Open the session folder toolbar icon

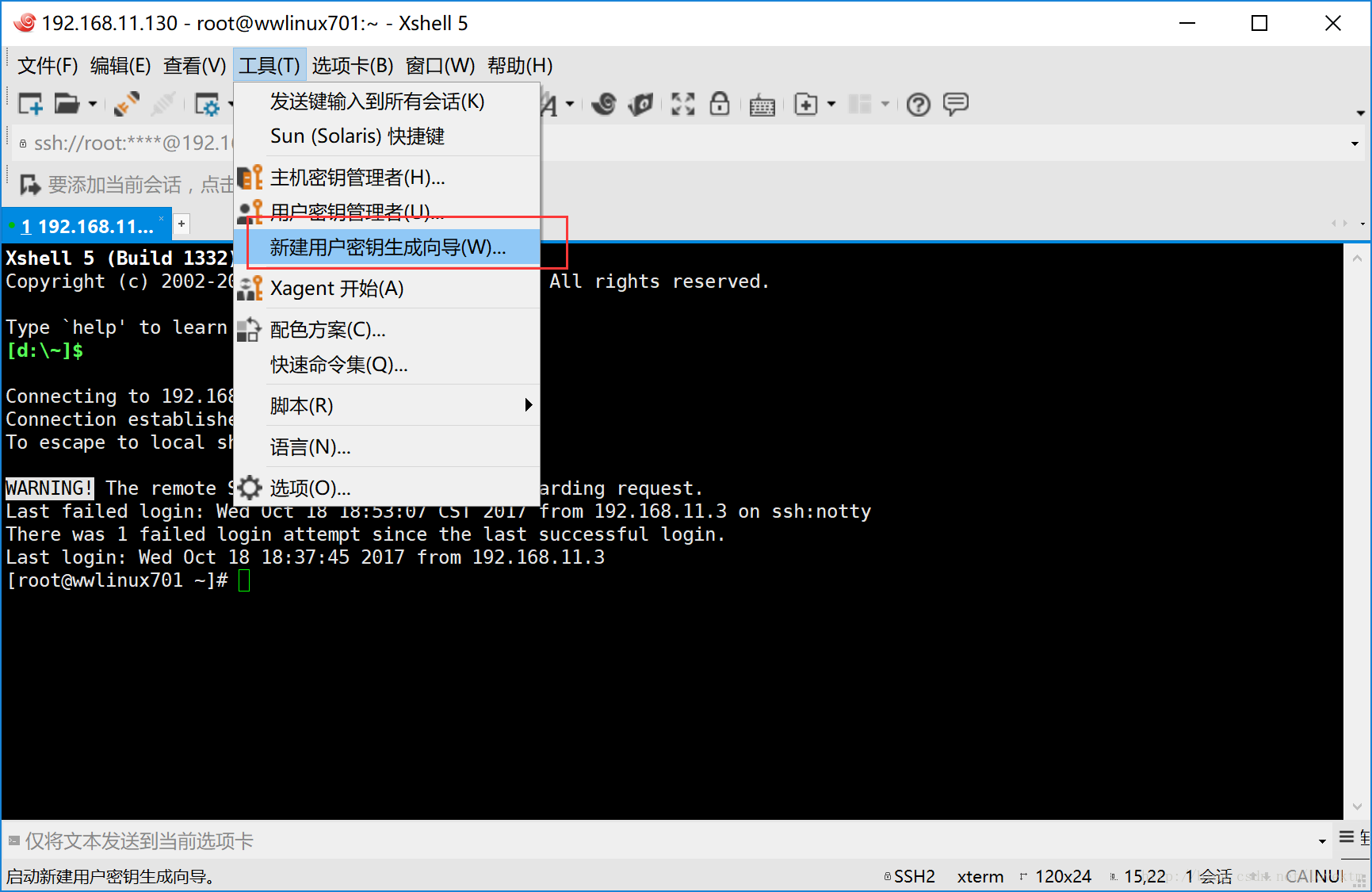tap(67, 104)
